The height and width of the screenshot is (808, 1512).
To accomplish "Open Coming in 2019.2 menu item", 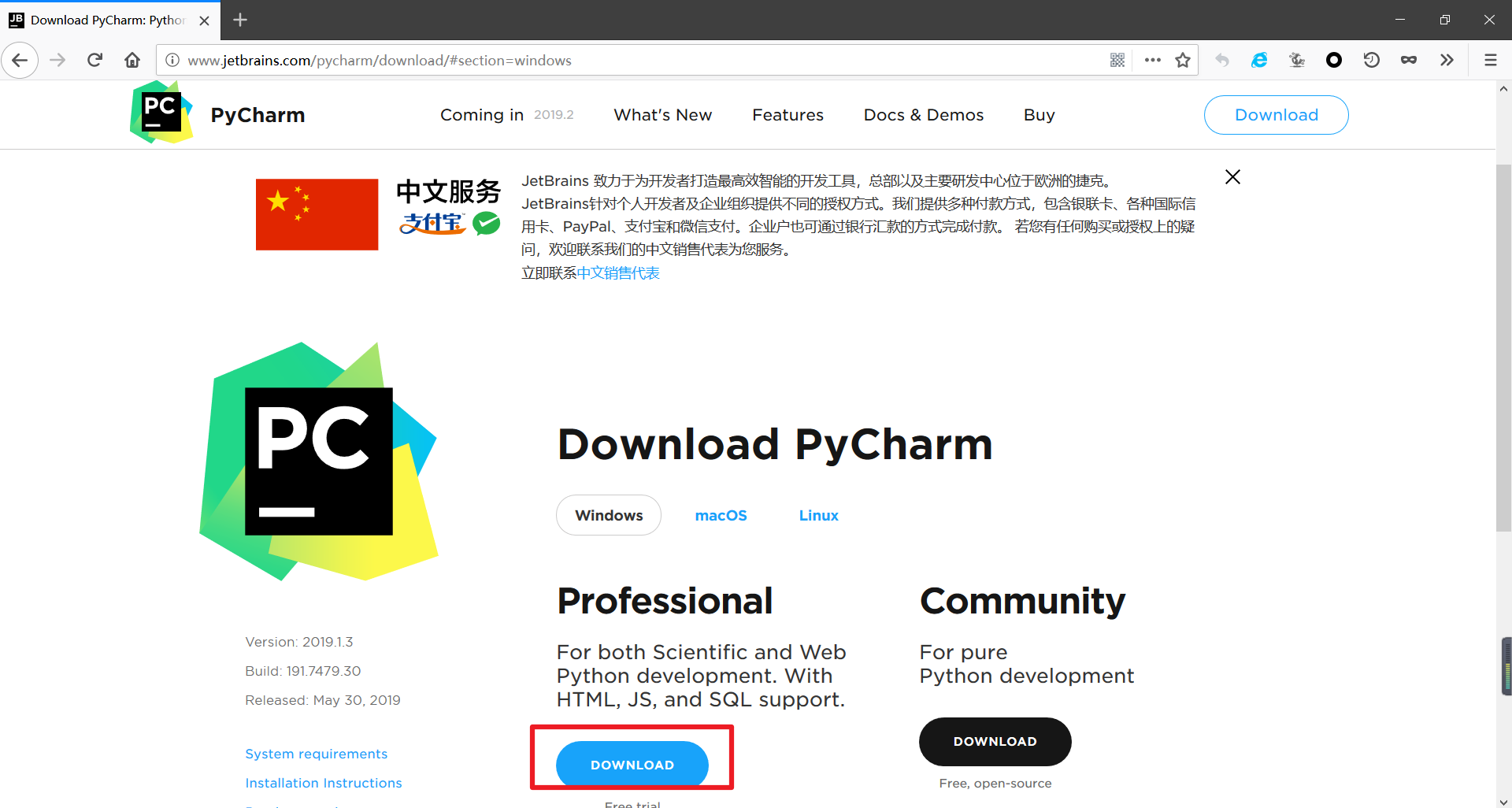I will (x=506, y=115).
